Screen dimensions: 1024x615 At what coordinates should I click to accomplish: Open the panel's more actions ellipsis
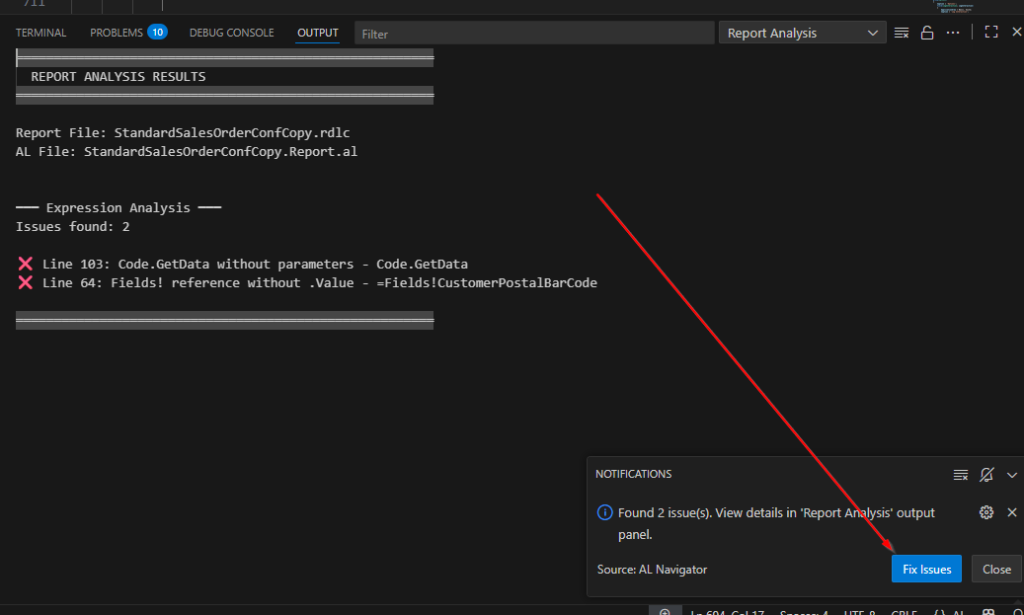[x=953, y=33]
